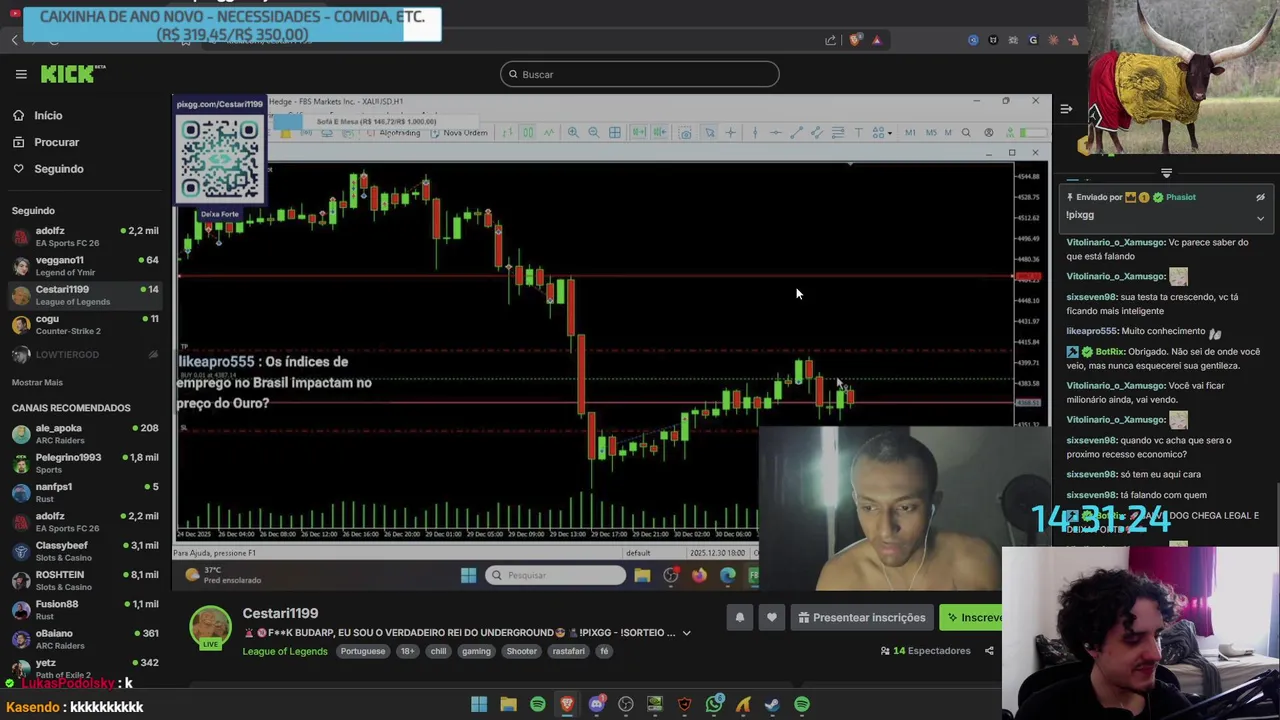Image resolution: width=1280 pixels, height=720 pixels.
Task: Toggle AlgoTrading in MetaTrader toolbar
Action: point(394,133)
